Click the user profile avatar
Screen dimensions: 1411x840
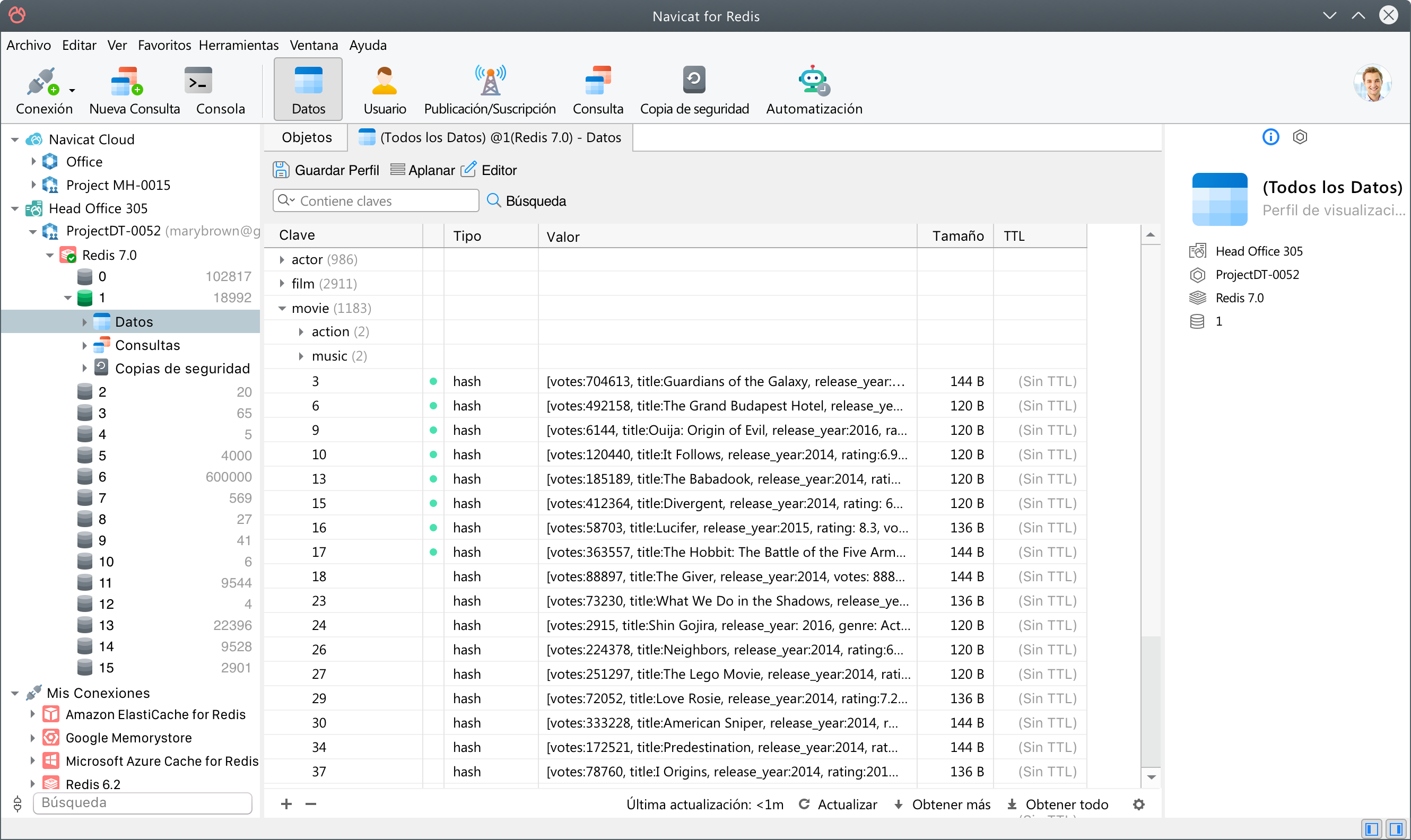(x=1372, y=83)
